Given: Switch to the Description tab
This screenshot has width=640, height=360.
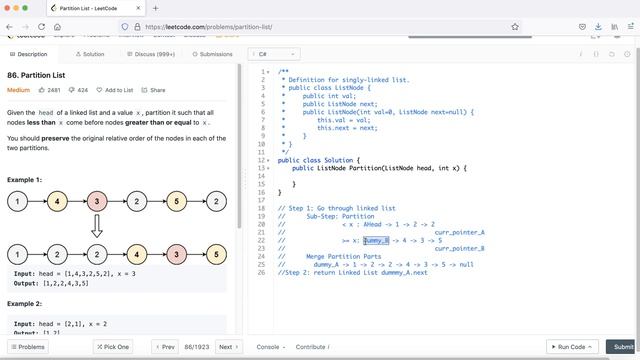Looking at the screenshot, I should click(29, 54).
